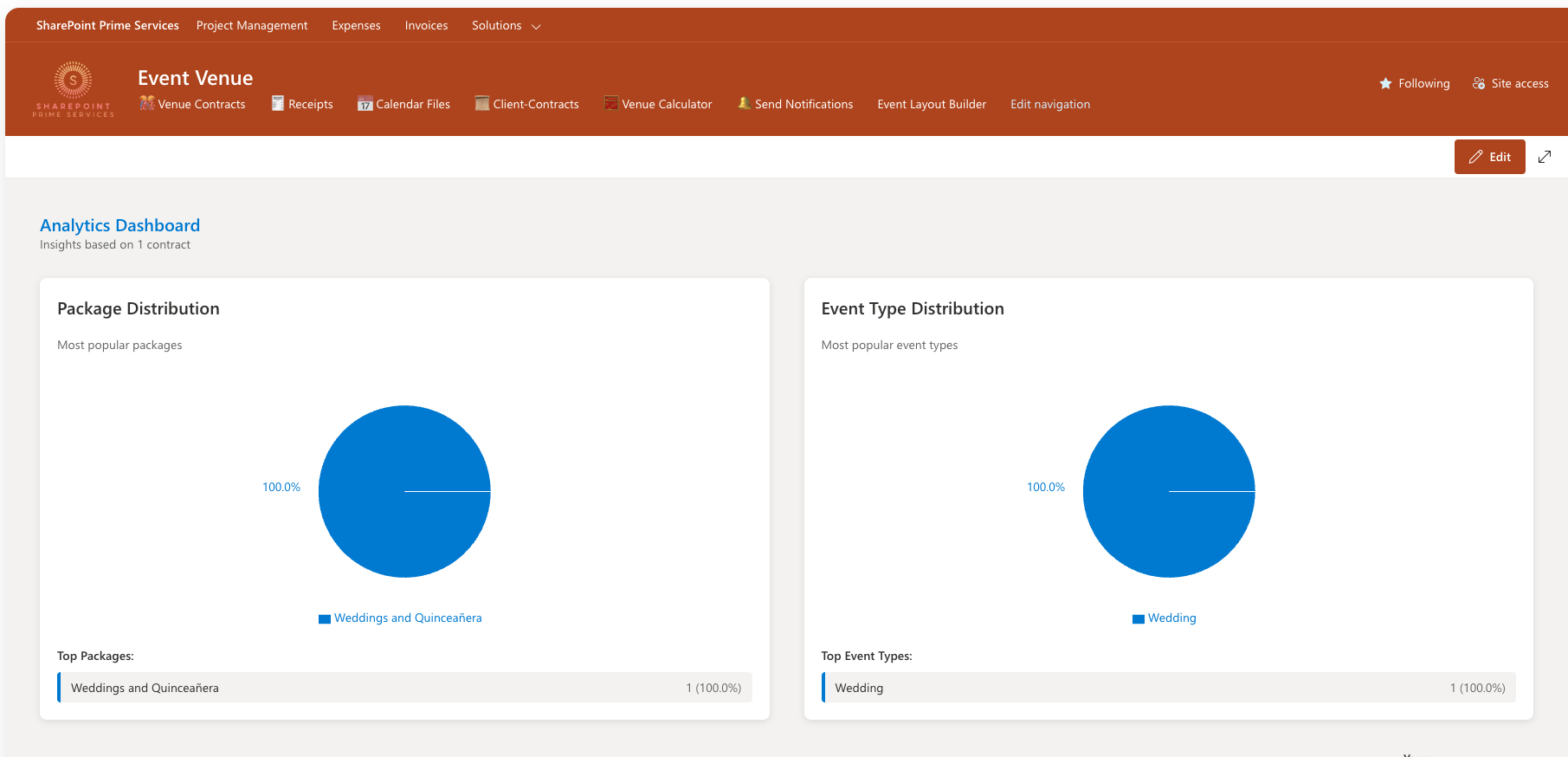
Task: Open the Client-Contracts navigation link
Action: point(536,104)
